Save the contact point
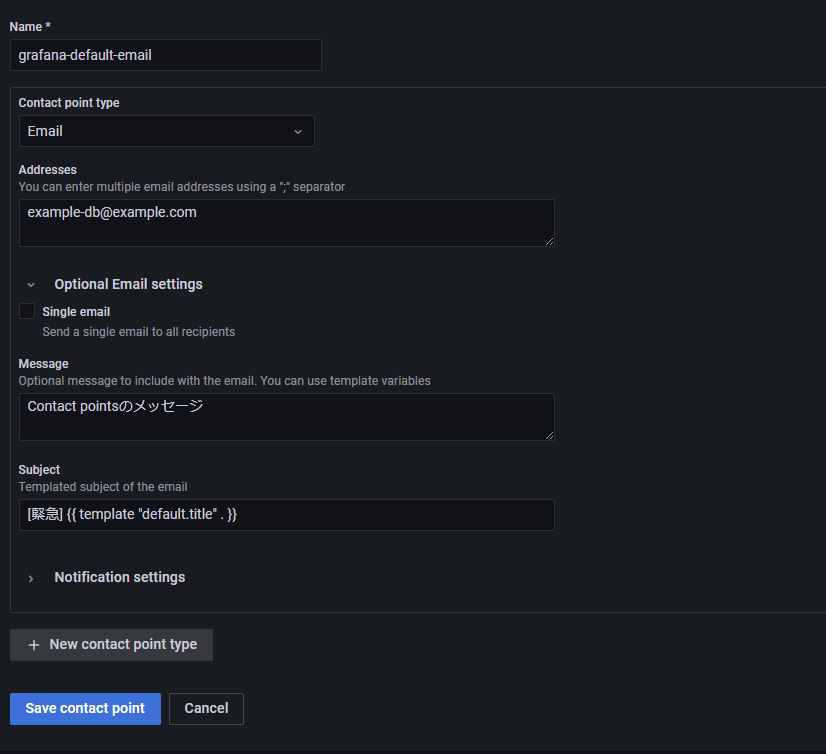Image resolution: width=826 pixels, height=754 pixels. (85, 709)
